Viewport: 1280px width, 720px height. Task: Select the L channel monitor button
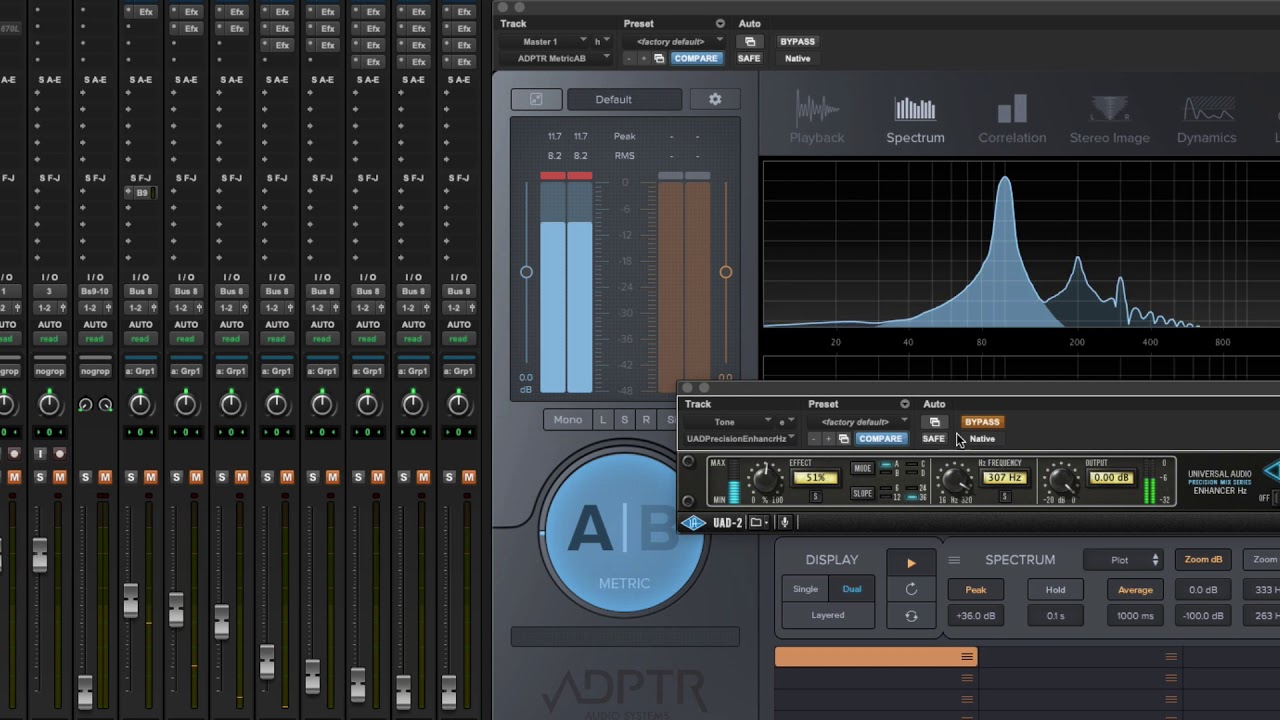603,420
